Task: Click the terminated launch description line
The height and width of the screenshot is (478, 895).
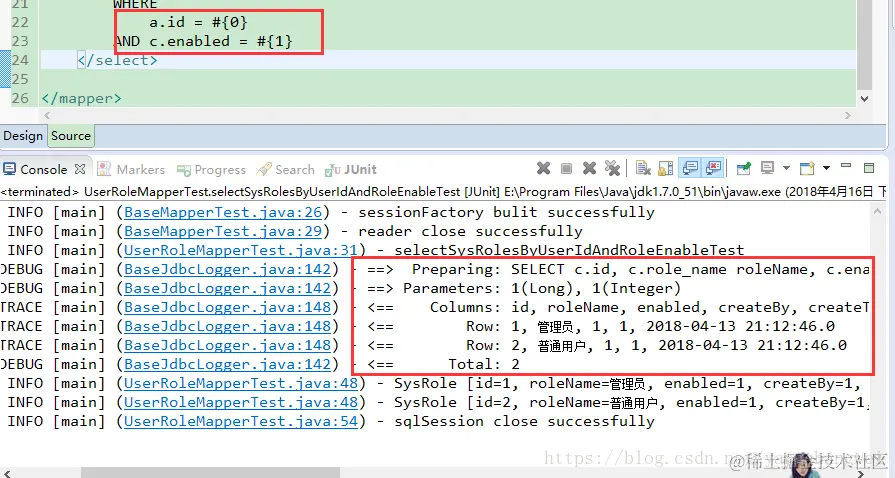Action: point(443,191)
